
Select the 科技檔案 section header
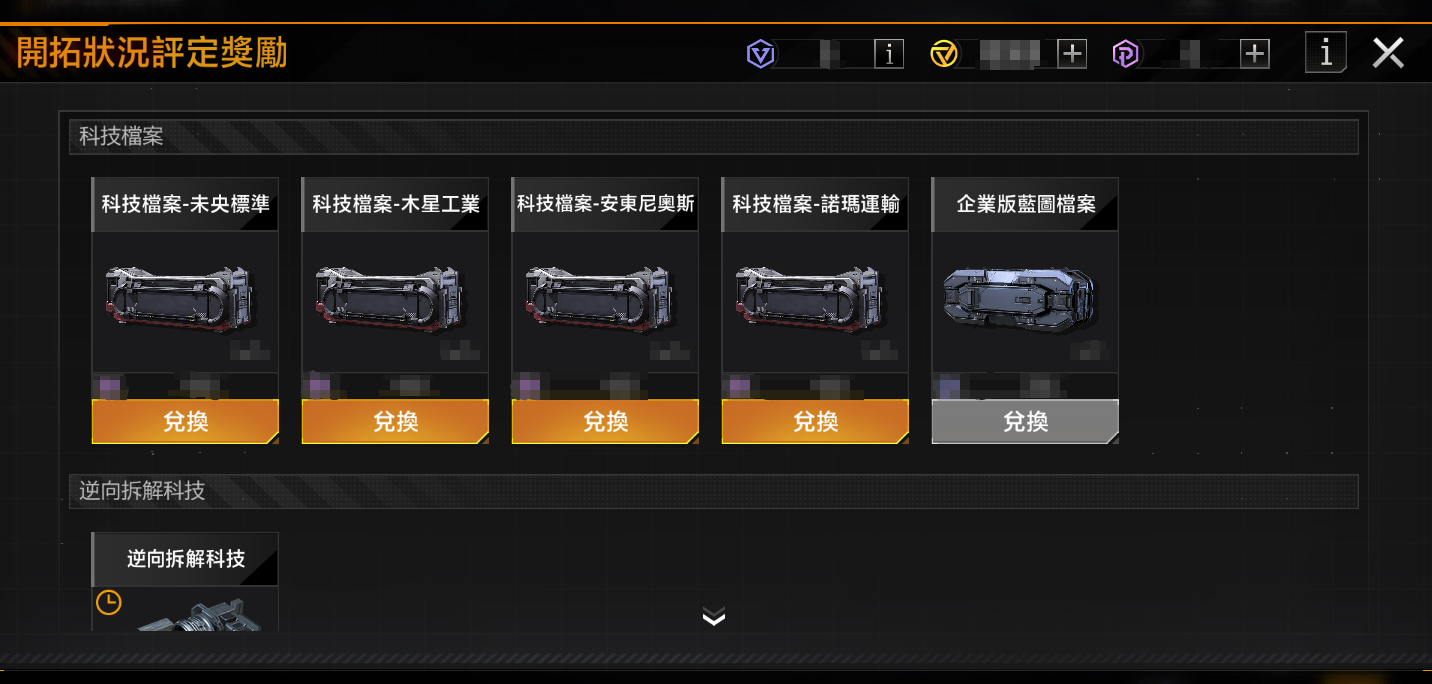click(x=714, y=137)
